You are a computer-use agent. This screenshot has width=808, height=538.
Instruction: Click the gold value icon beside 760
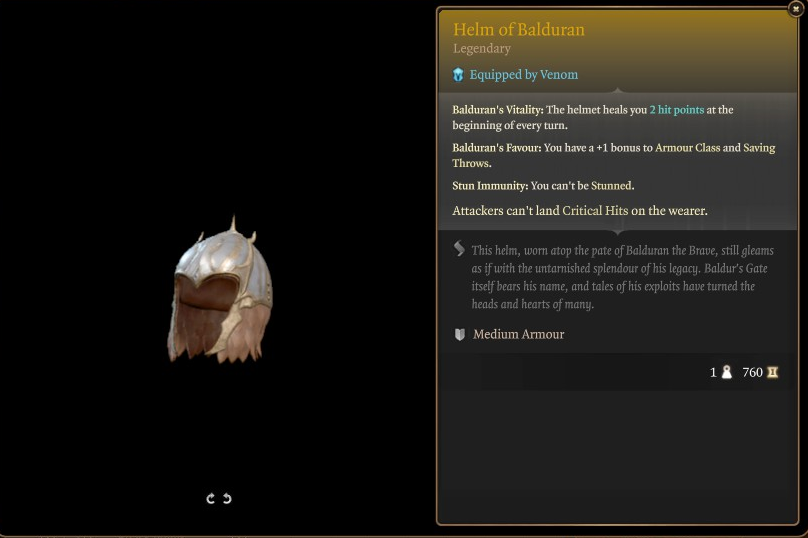[772, 372]
